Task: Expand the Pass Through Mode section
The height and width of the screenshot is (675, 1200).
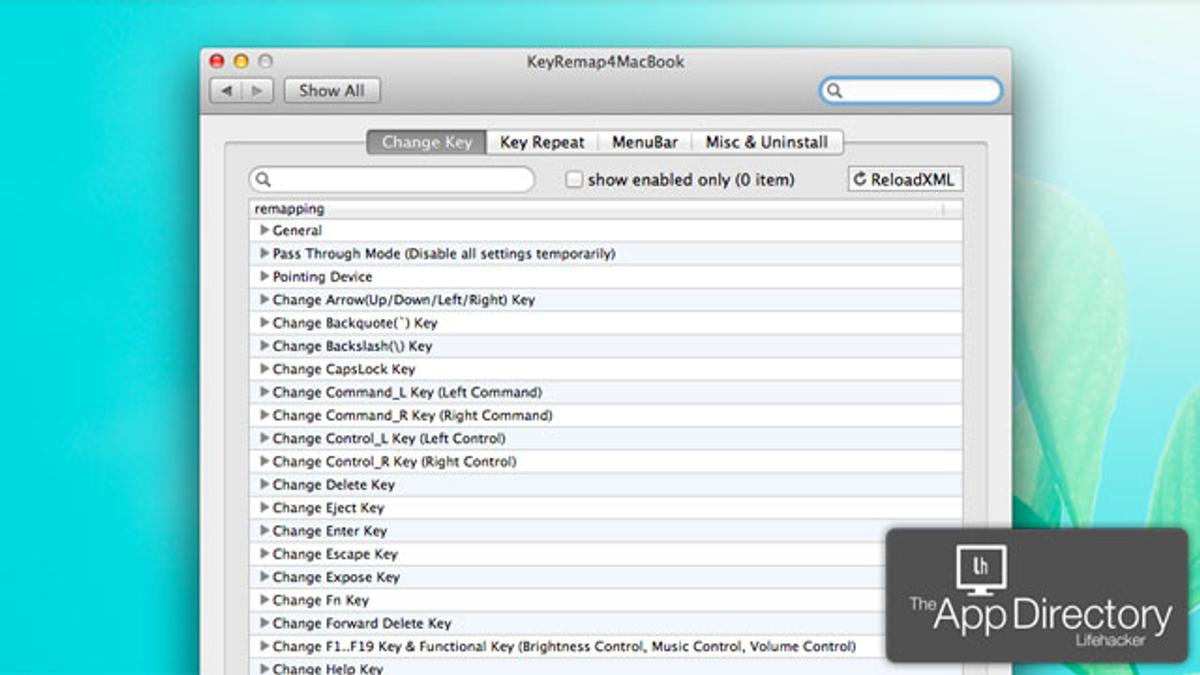Action: [x=264, y=254]
